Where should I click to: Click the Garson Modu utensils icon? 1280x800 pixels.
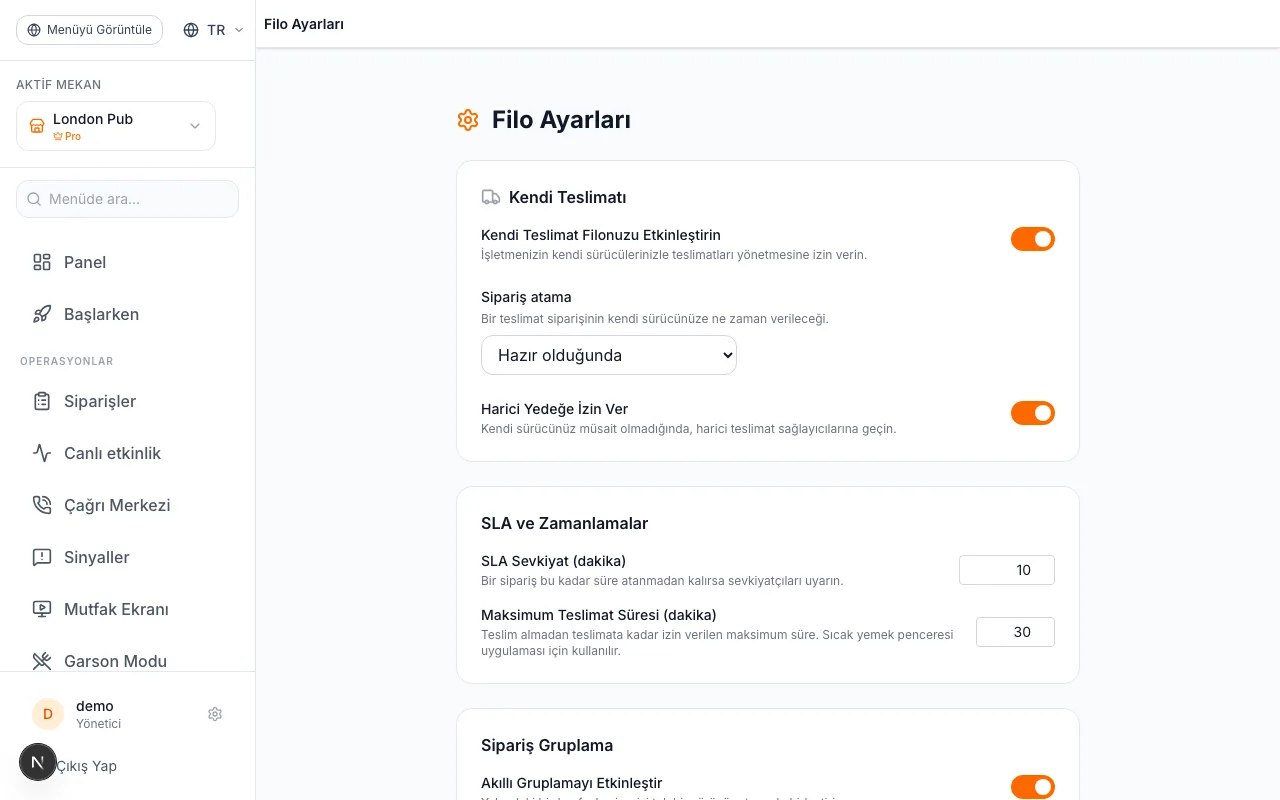pyautogui.click(x=42, y=661)
